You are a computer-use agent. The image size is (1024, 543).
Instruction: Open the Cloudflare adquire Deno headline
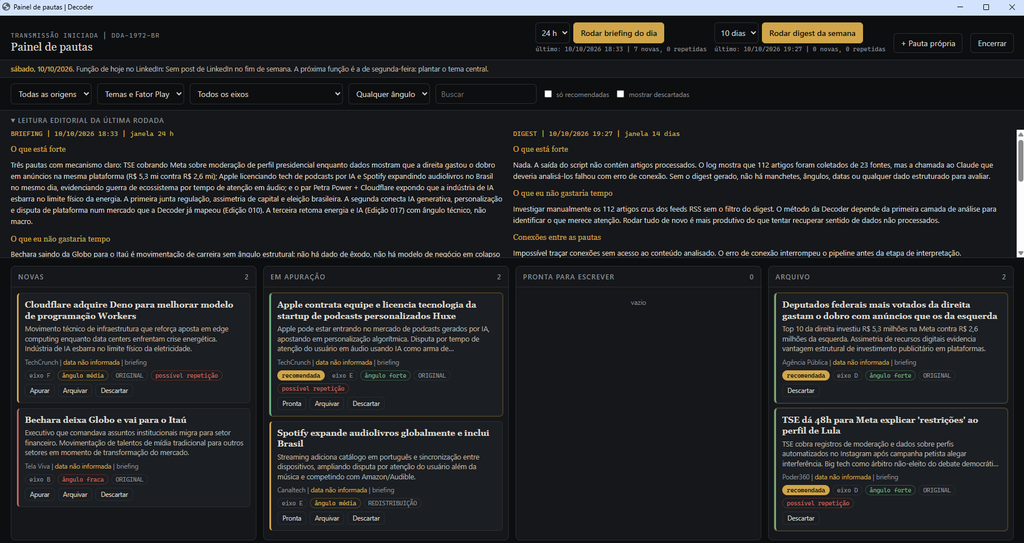pyautogui.click(x=129, y=310)
